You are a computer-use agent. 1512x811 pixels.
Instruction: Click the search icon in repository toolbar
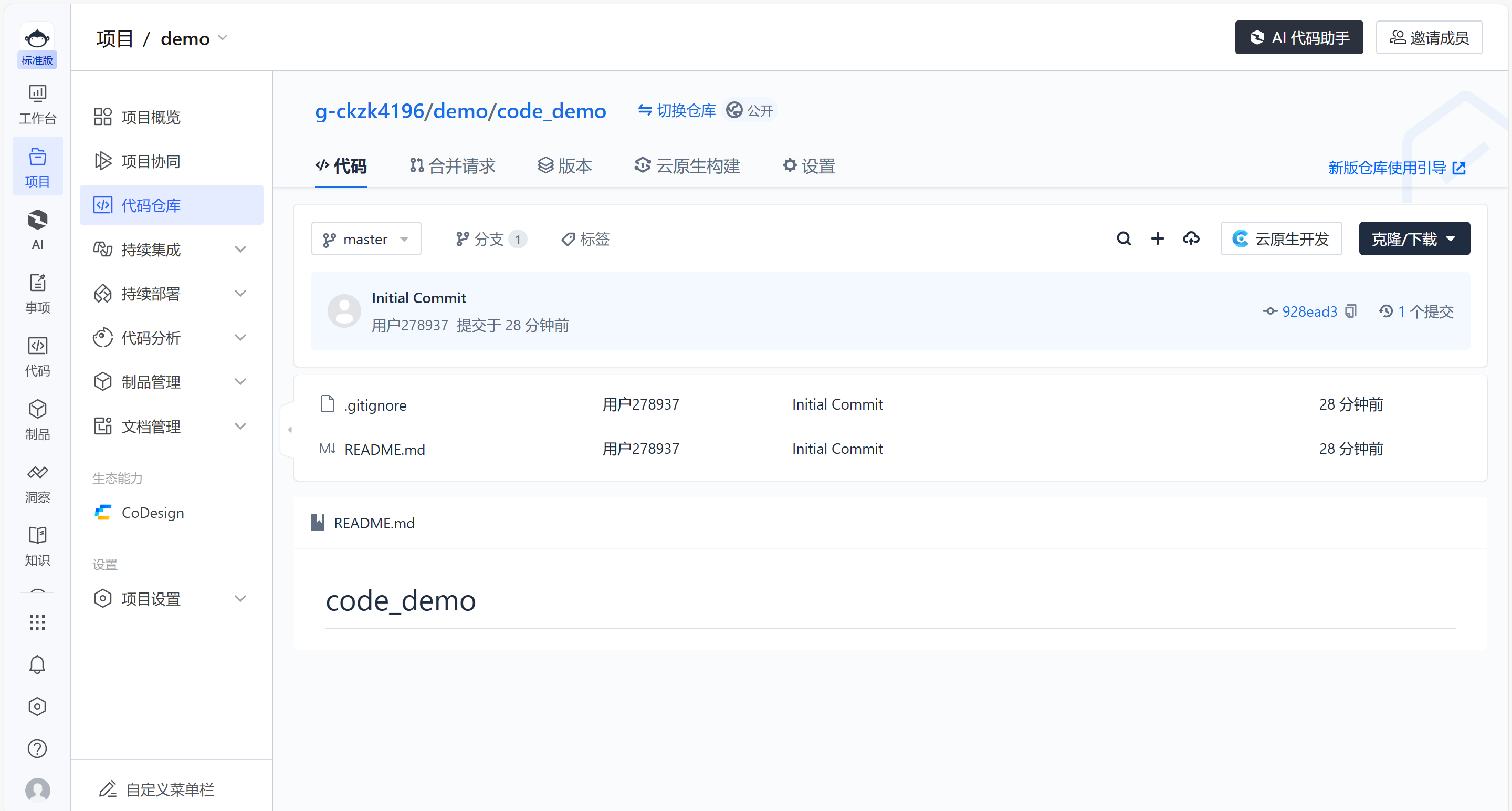[x=1123, y=238]
